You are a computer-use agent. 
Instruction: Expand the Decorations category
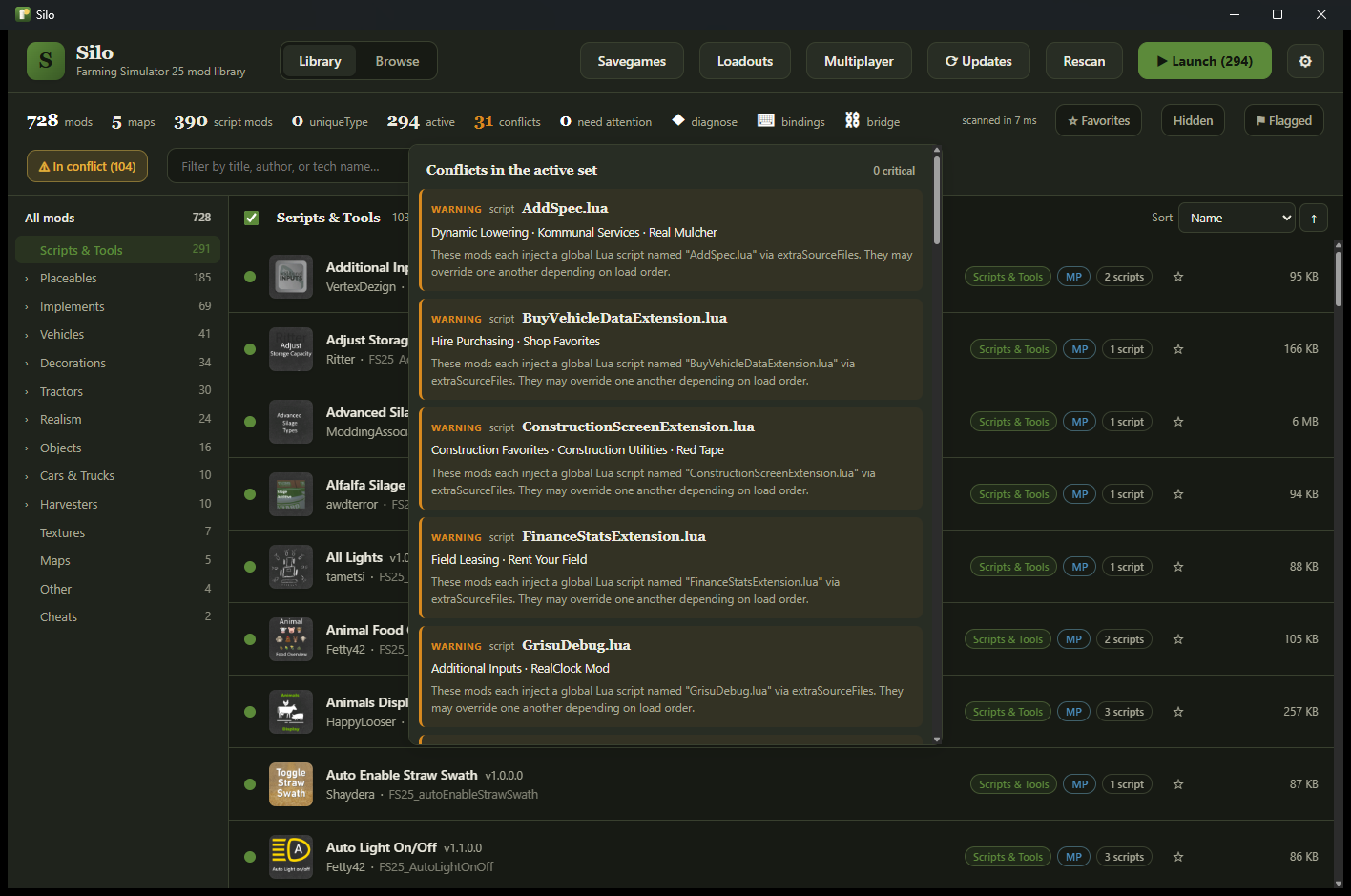(x=27, y=364)
